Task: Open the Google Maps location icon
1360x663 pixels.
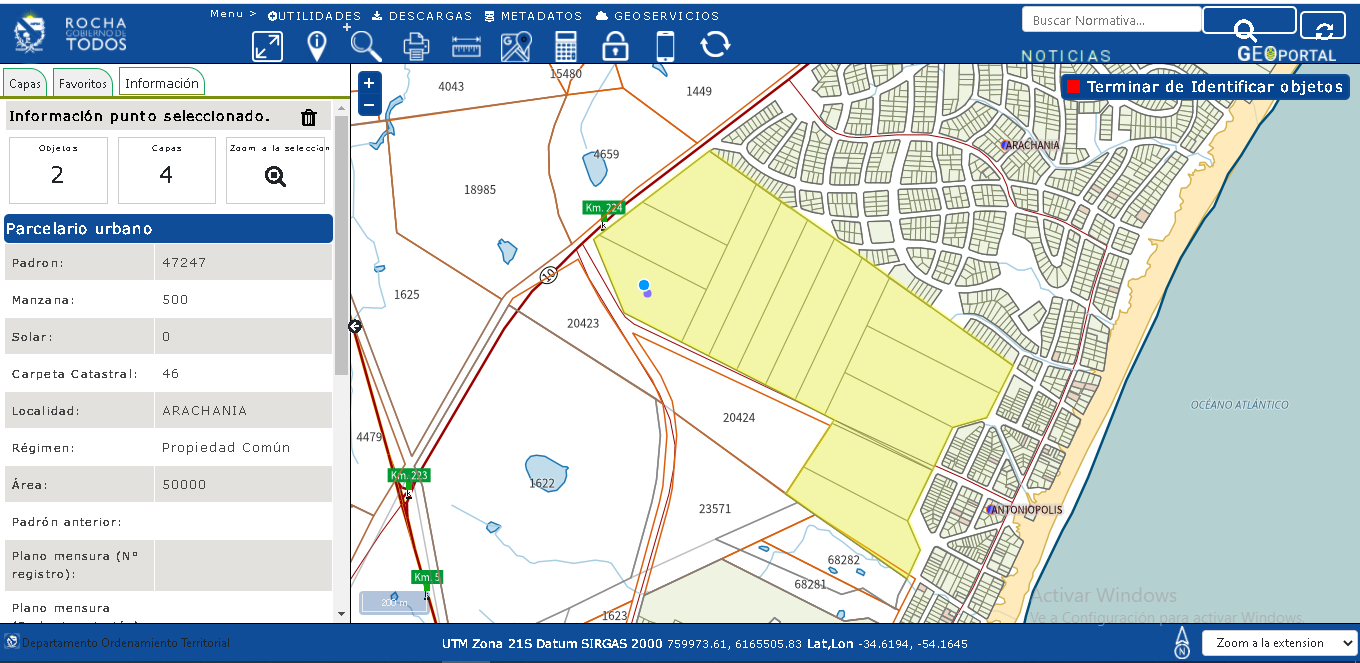Action: (516, 46)
